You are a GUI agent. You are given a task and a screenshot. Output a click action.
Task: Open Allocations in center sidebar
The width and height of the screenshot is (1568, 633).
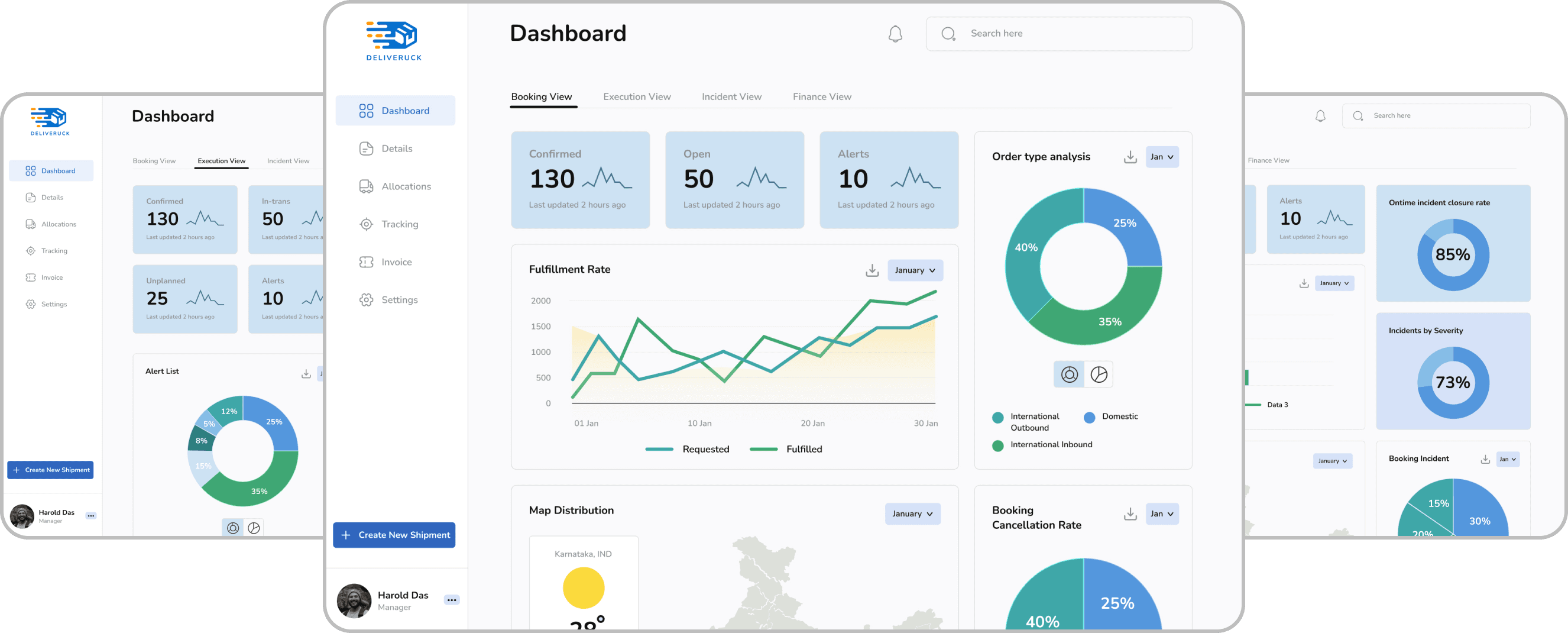395,186
